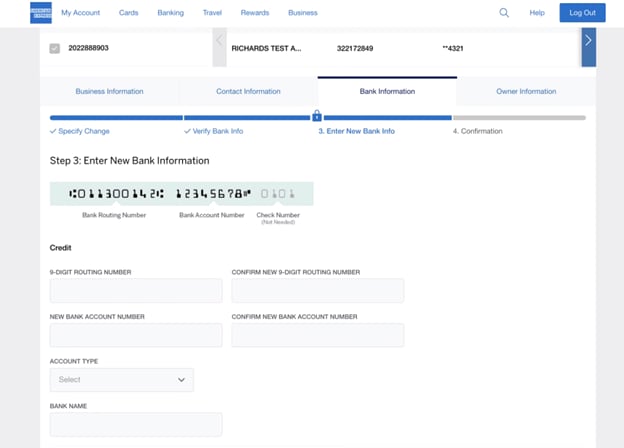
Task: Open the Contact Information tab
Action: (248, 91)
